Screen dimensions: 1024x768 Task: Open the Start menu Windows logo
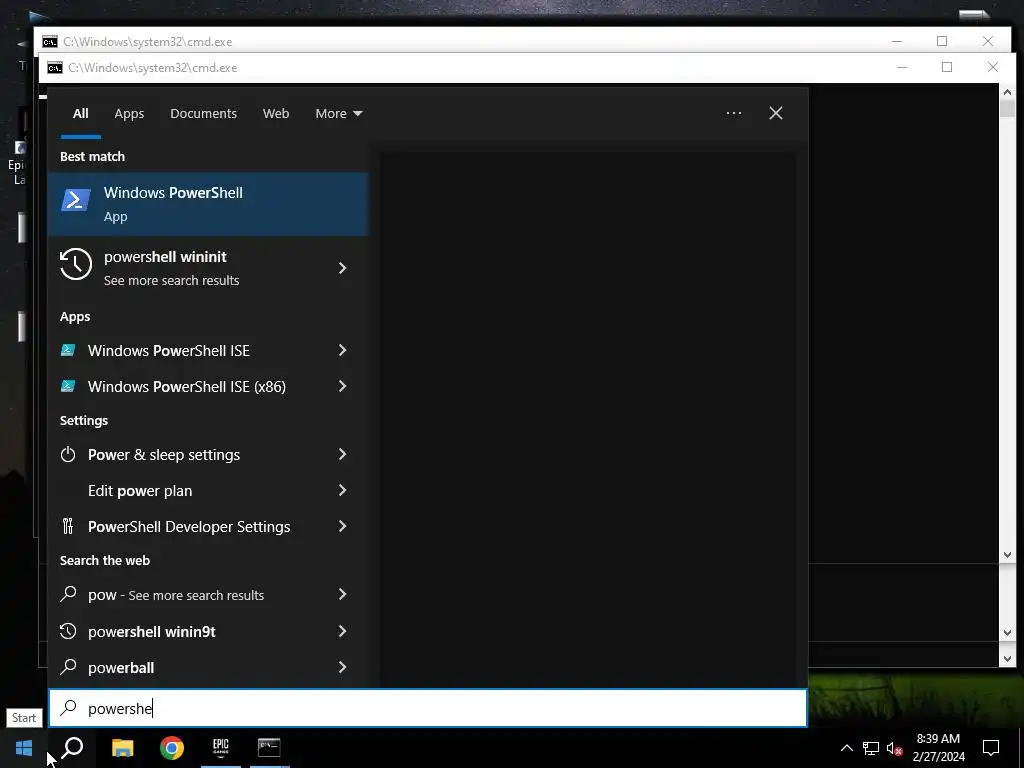(x=24, y=748)
